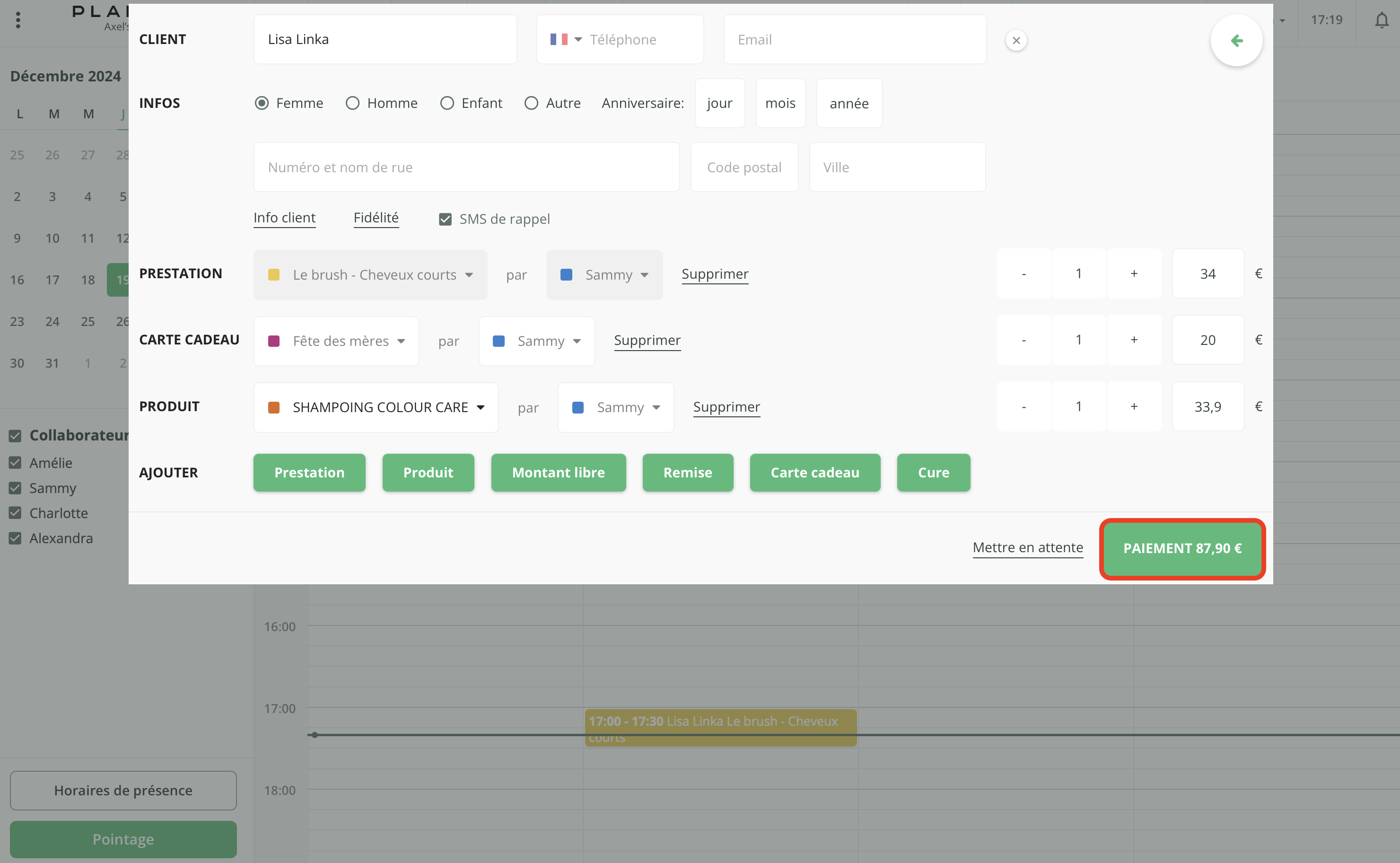Open the notifications bell
The image size is (1400, 863).
point(1381,20)
